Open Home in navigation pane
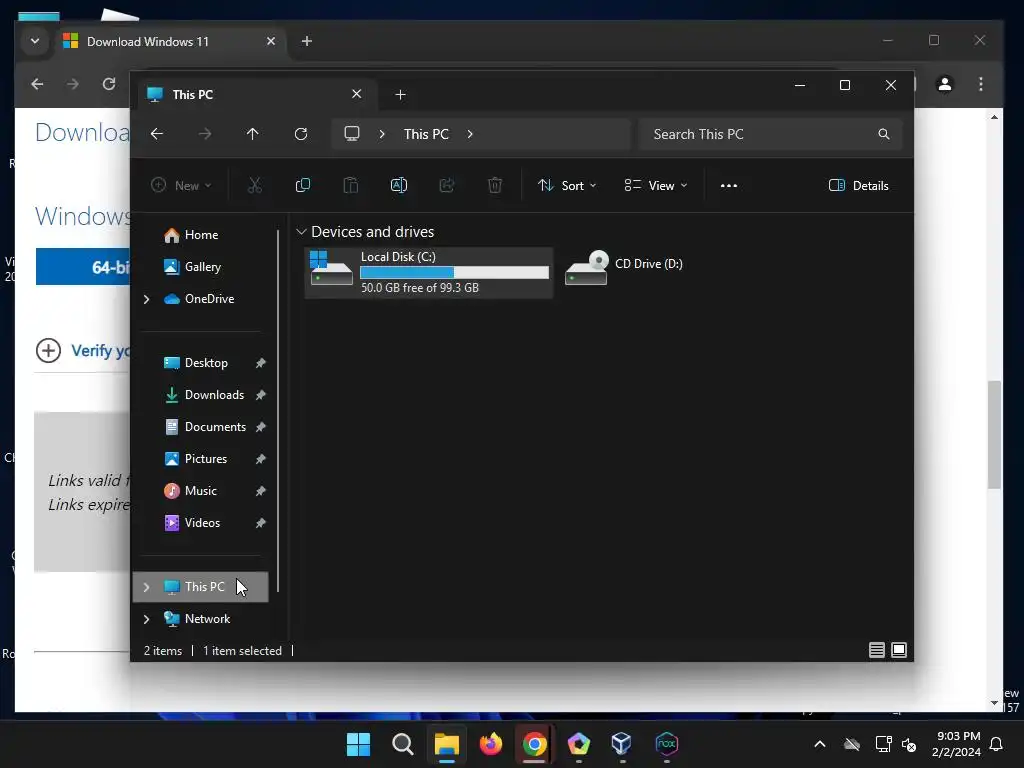 (200, 235)
